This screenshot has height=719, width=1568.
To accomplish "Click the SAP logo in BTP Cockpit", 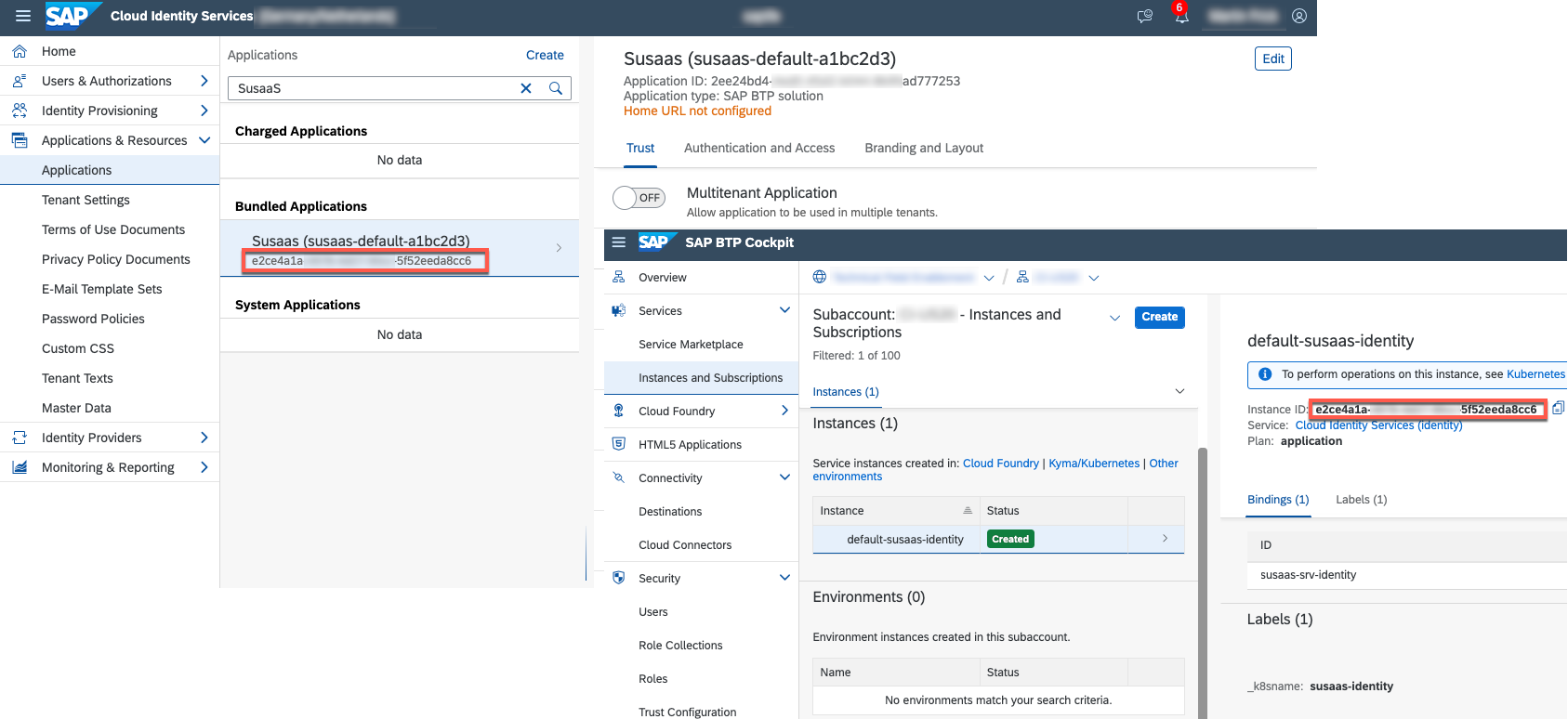I will [x=657, y=242].
